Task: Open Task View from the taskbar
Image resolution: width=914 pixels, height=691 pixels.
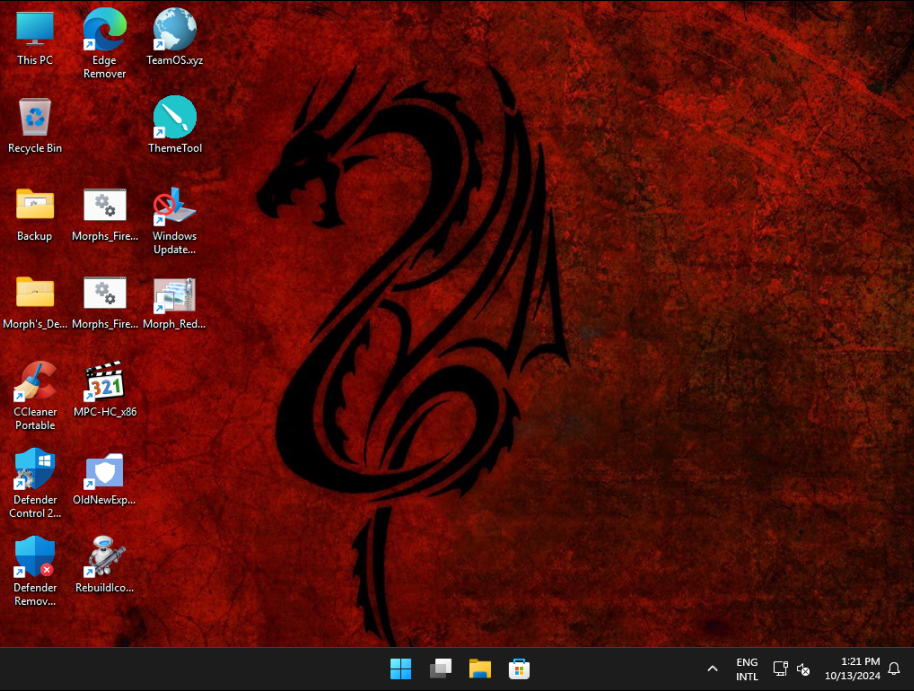Action: pos(440,669)
